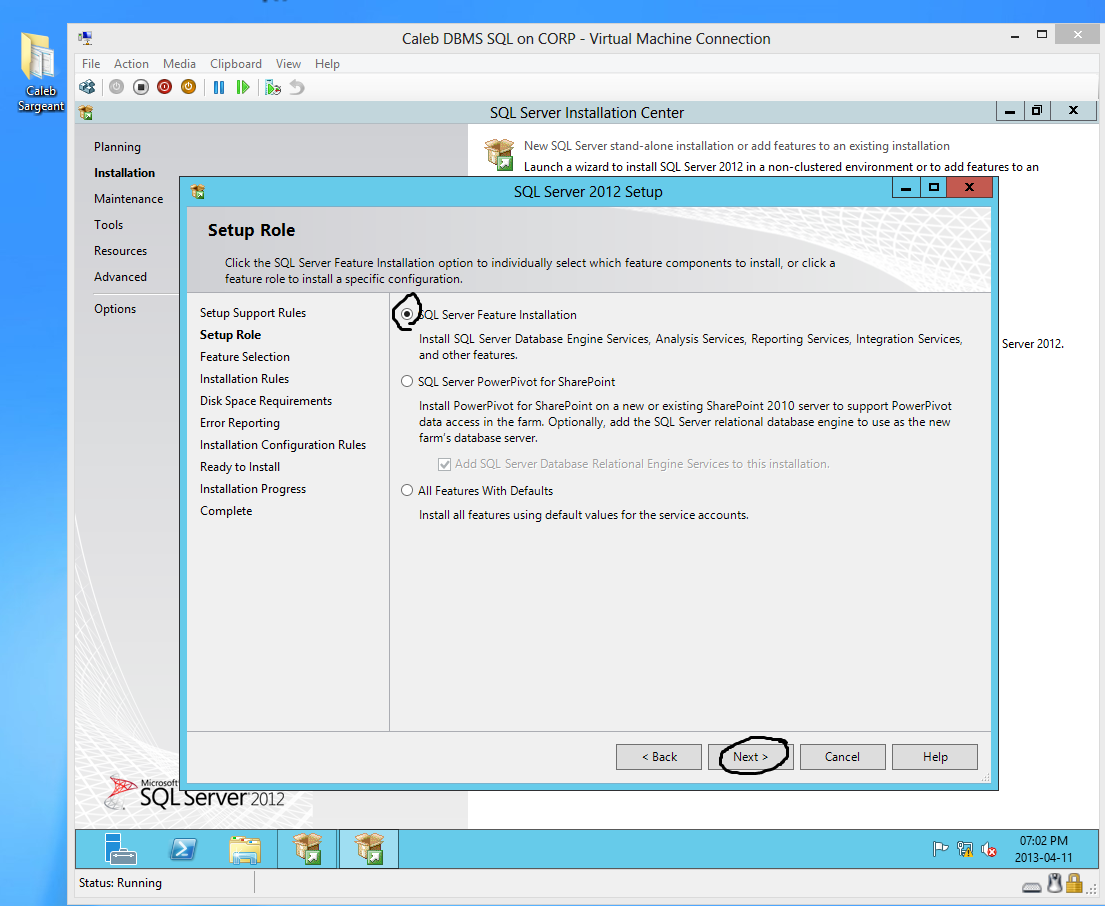Pause the virtual machine
This screenshot has width=1105, height=906.
(x=219, y=87)
